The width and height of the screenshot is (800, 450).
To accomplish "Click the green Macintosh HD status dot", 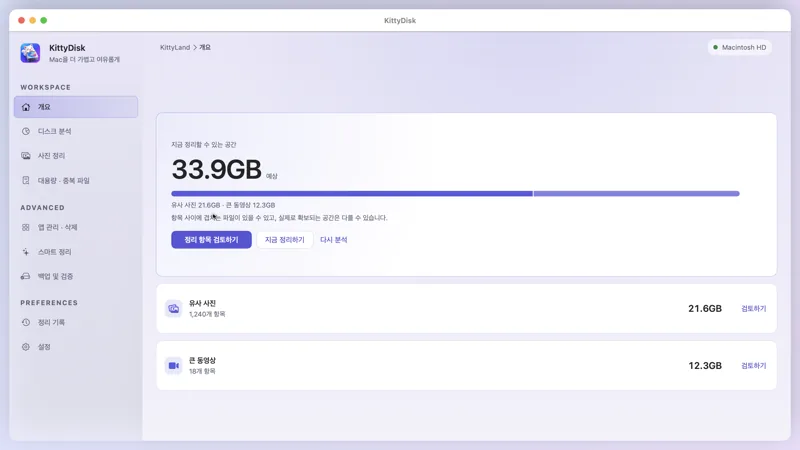I will 715,47.
